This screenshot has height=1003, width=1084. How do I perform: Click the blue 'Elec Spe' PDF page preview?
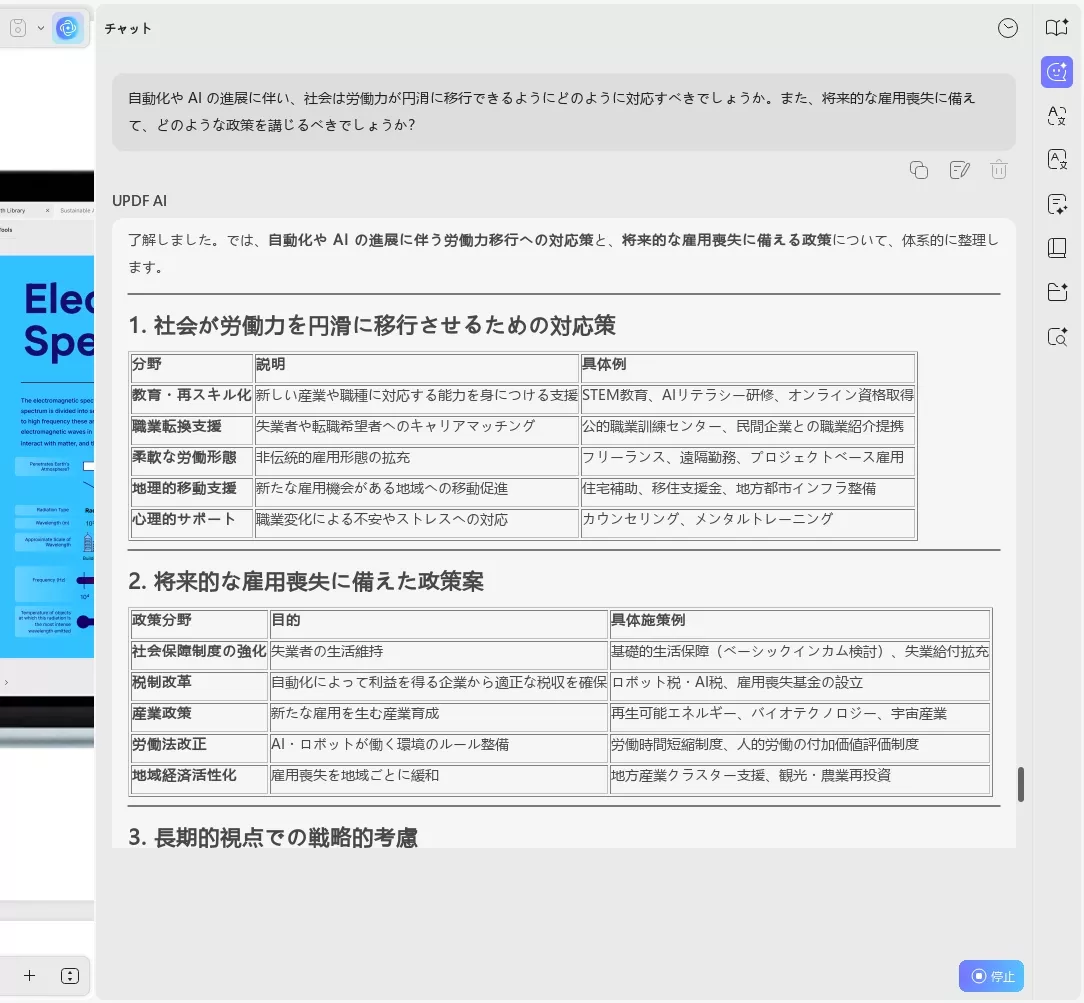[47, 456]
